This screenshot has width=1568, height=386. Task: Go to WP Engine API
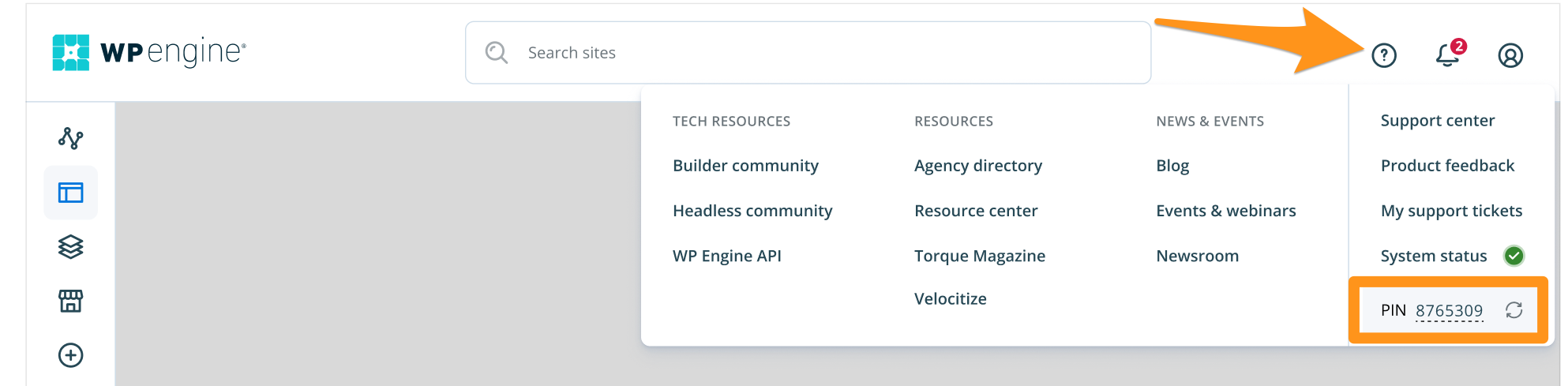726,256
